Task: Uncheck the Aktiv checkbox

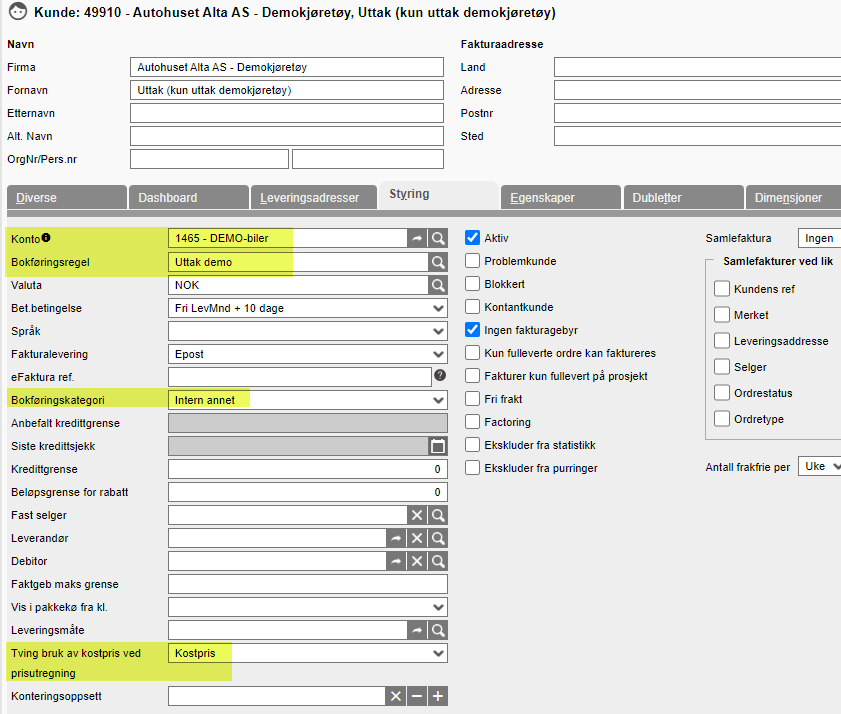Action: [472, 238]
